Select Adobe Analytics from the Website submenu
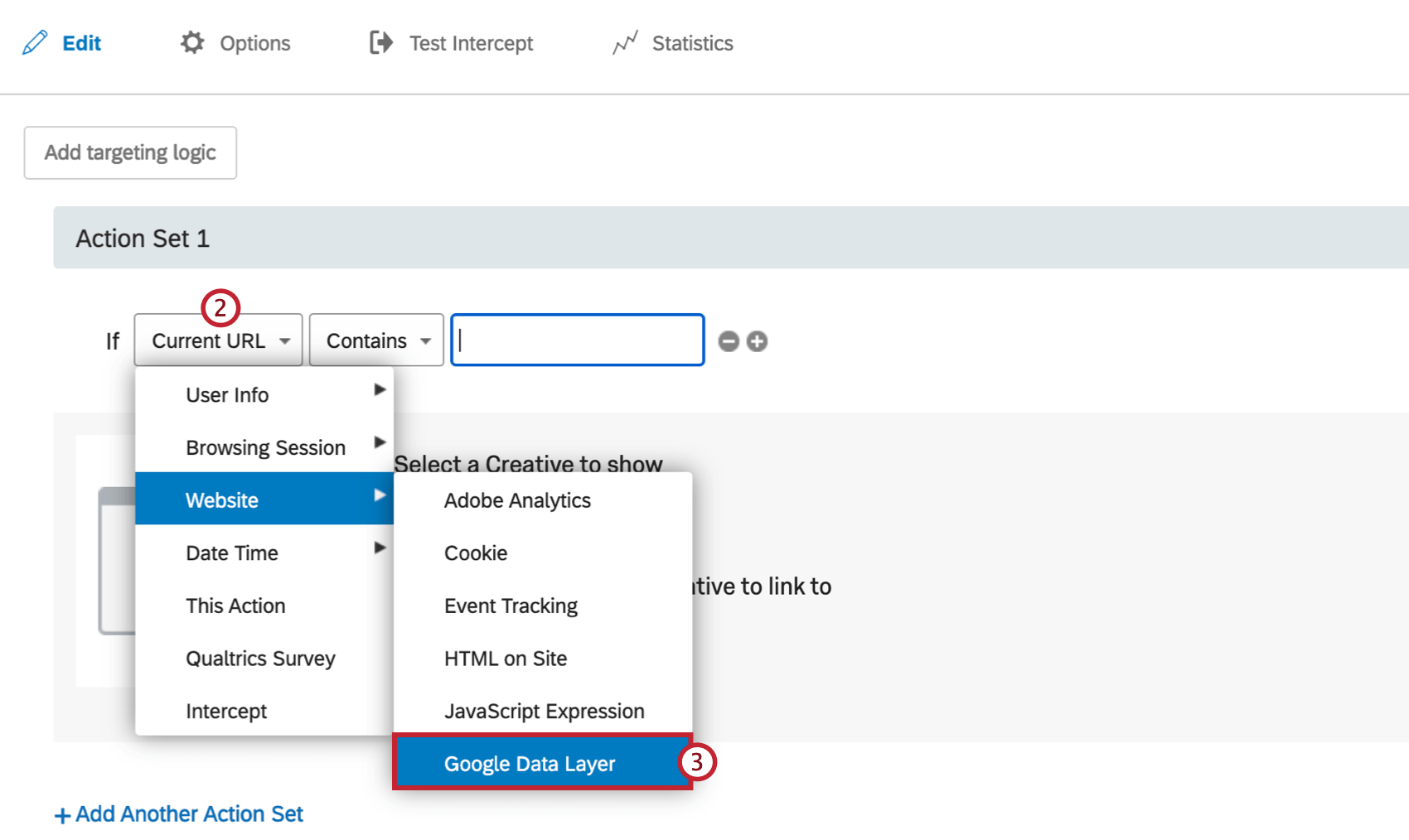Screen dimensions: 1409x840 click(516, 500)
